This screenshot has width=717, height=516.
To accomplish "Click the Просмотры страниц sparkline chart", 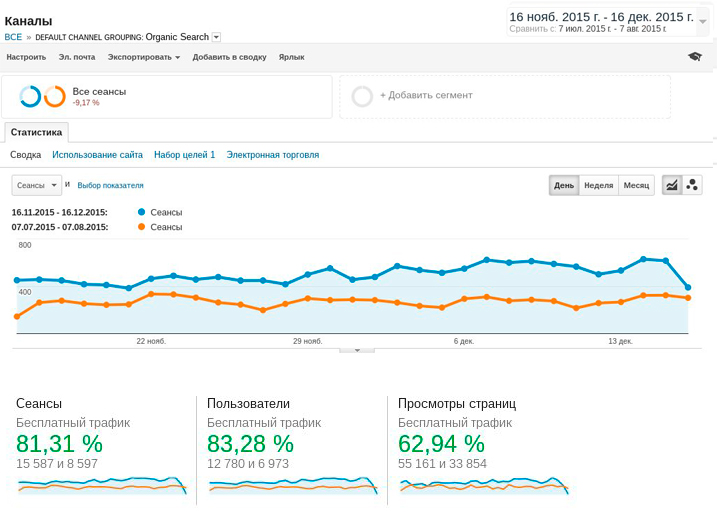I will (484, 486).
